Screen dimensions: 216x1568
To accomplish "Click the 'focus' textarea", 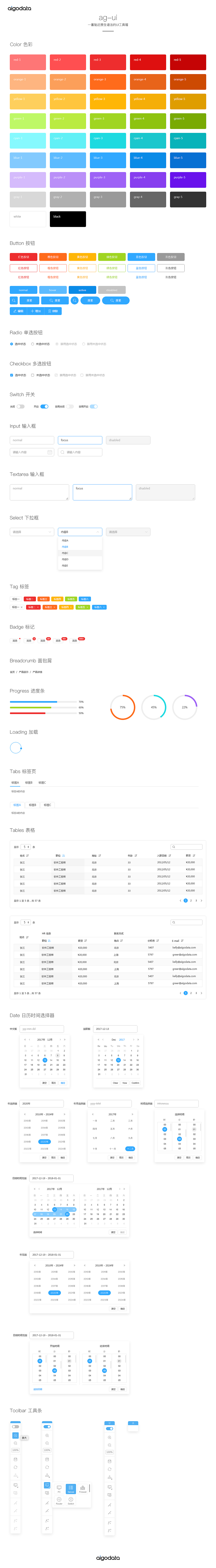I will tap(103, 492).
